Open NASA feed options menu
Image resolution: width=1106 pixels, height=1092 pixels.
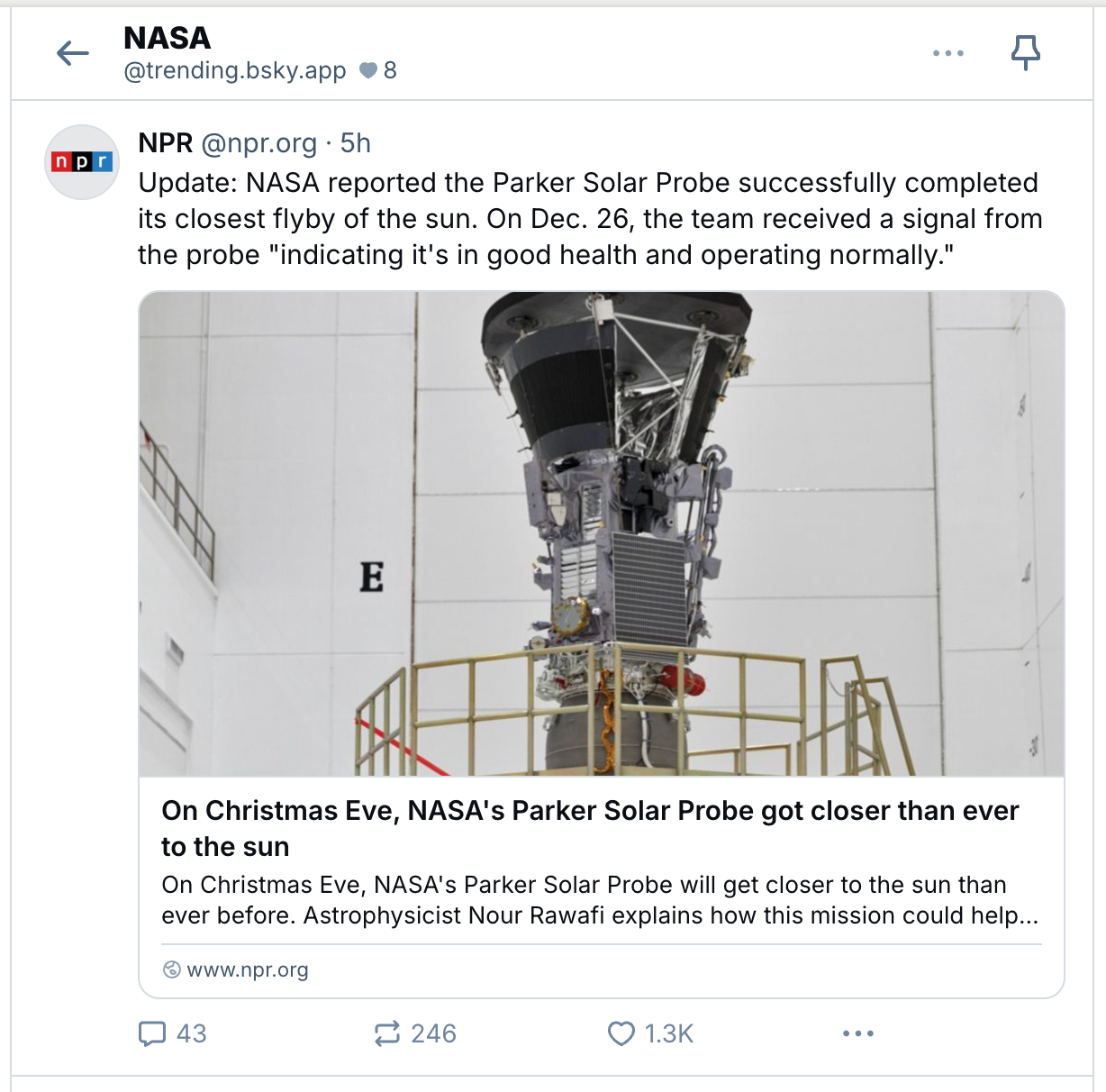coord(948,54)
